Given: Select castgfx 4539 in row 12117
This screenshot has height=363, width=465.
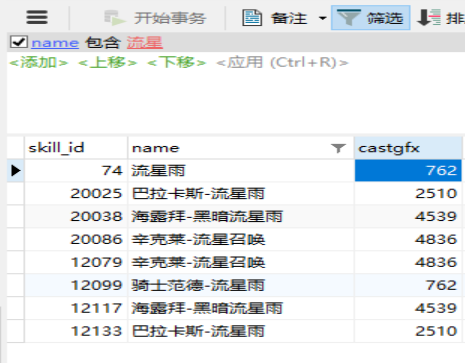Looking at the screenshot, I should coord(408,308).
